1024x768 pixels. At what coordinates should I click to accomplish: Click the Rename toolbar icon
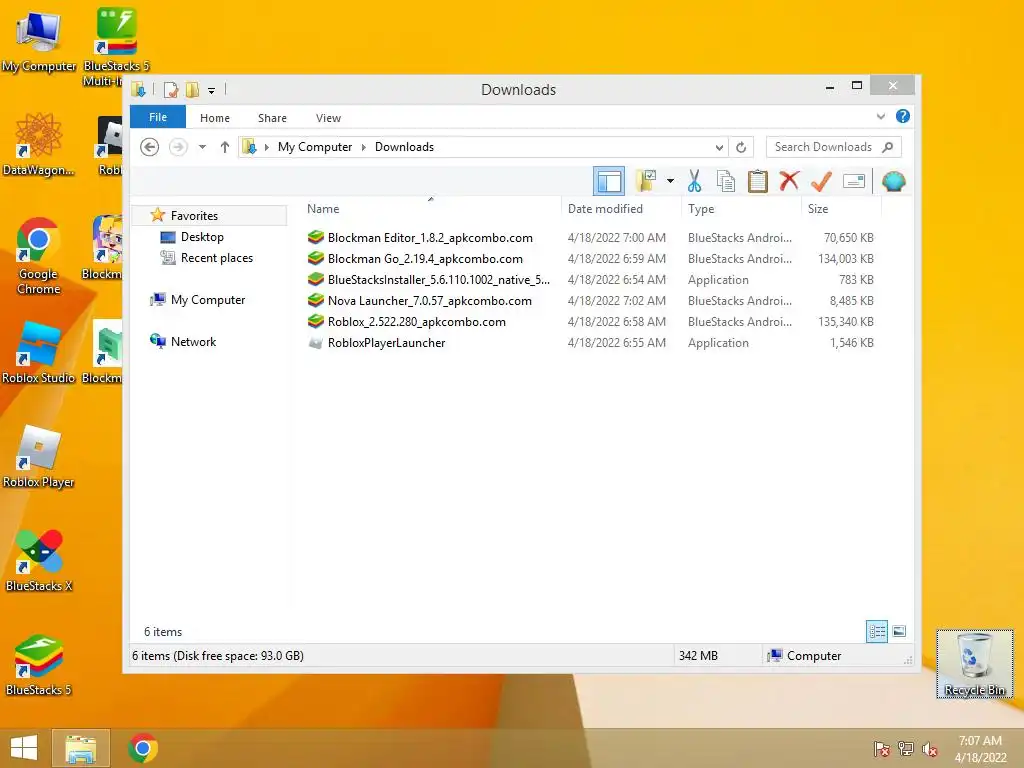click(x=854, y=181)
